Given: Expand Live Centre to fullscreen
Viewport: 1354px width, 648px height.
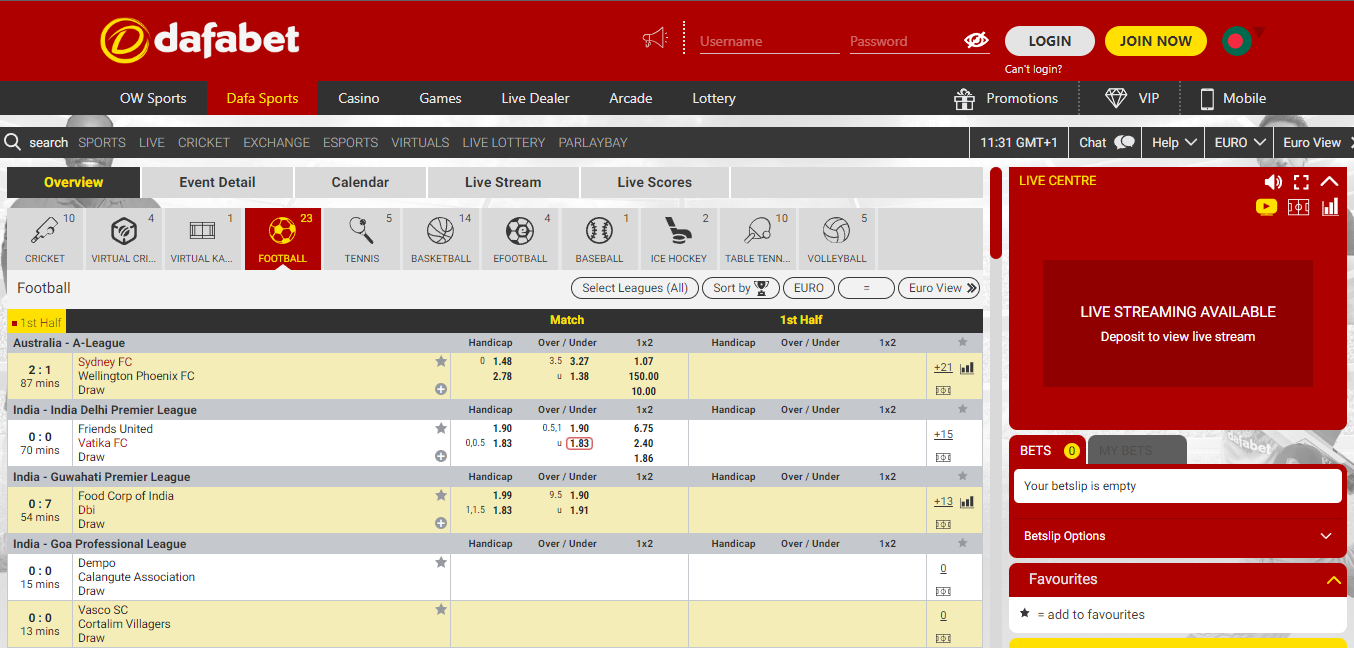Looking at the screenshot, I should pyautogui.click(x=1301, y=182).
